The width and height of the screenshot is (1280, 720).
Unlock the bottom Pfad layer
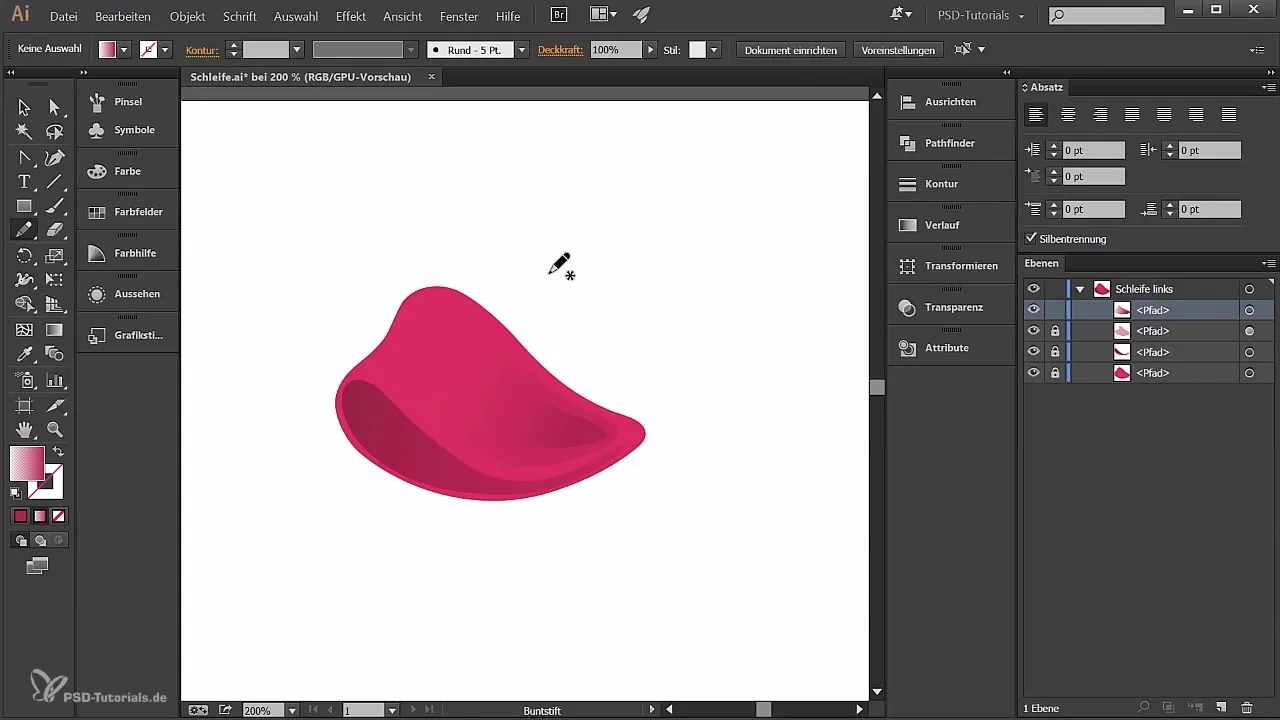pyautogui.click(x=1055, y=373)
